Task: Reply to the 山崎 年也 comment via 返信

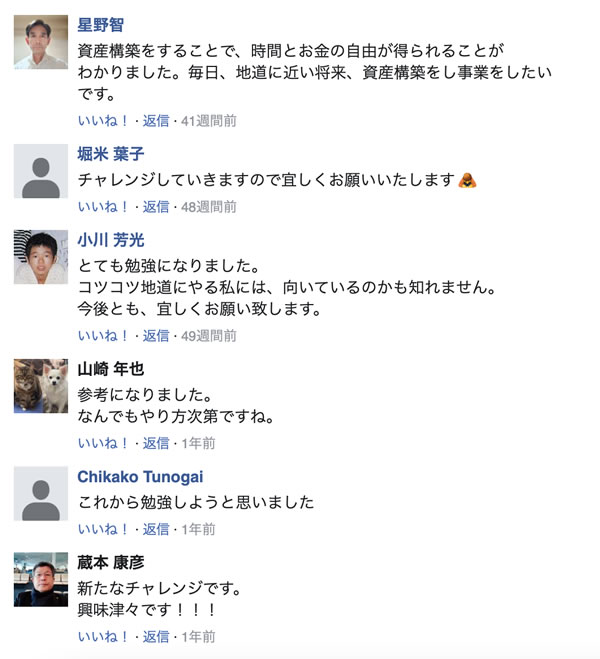Action: click(156, 443)
